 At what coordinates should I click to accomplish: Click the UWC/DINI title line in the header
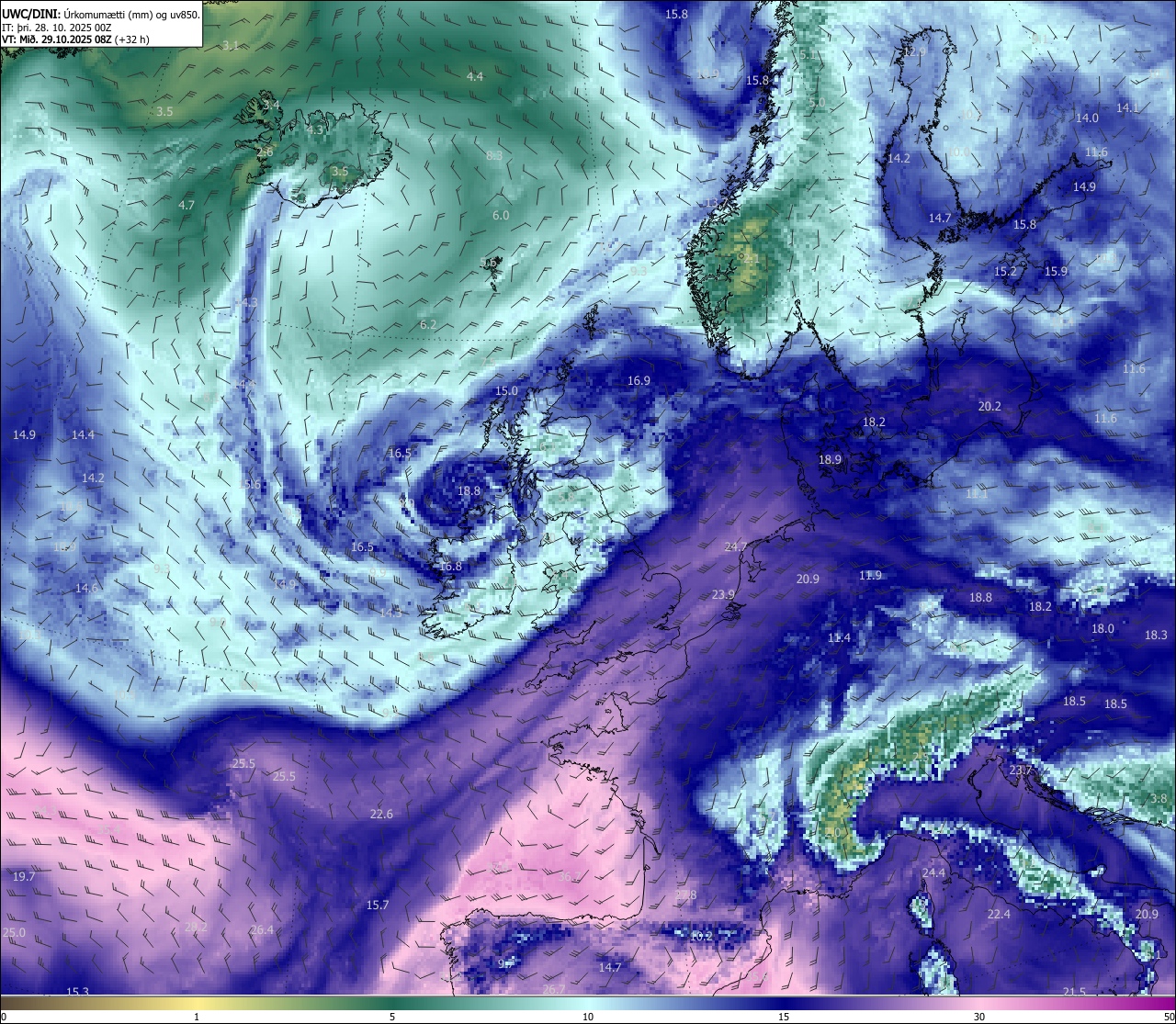(x=101, y=15)
